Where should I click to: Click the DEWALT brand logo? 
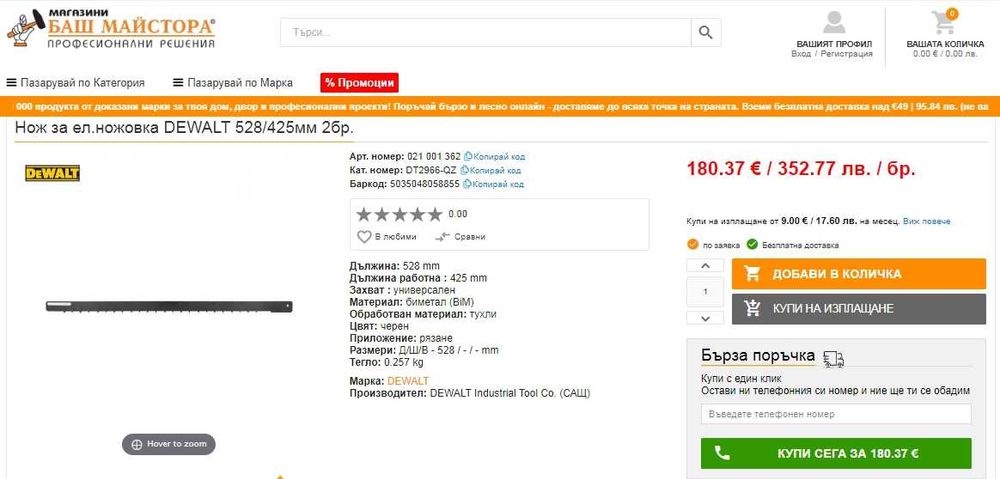(x=52, y=173)
